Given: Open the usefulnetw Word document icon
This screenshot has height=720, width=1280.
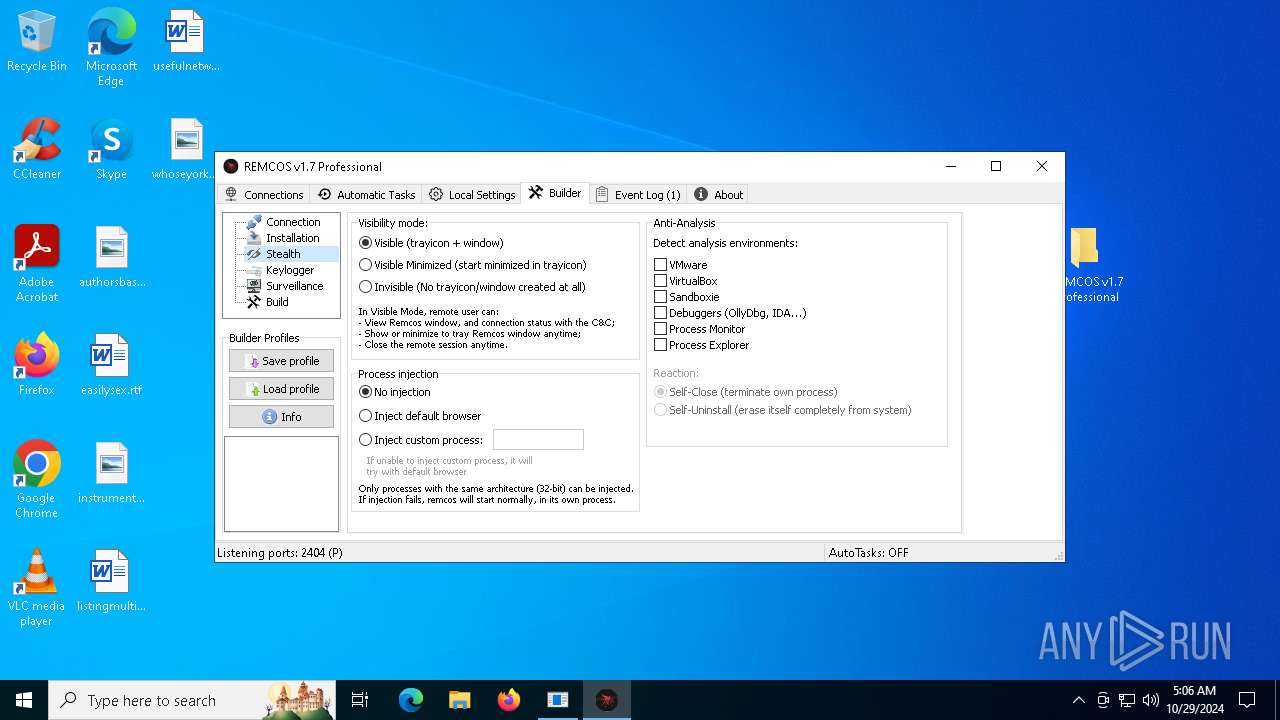Looking at the screenshot, I should point(186,42).
